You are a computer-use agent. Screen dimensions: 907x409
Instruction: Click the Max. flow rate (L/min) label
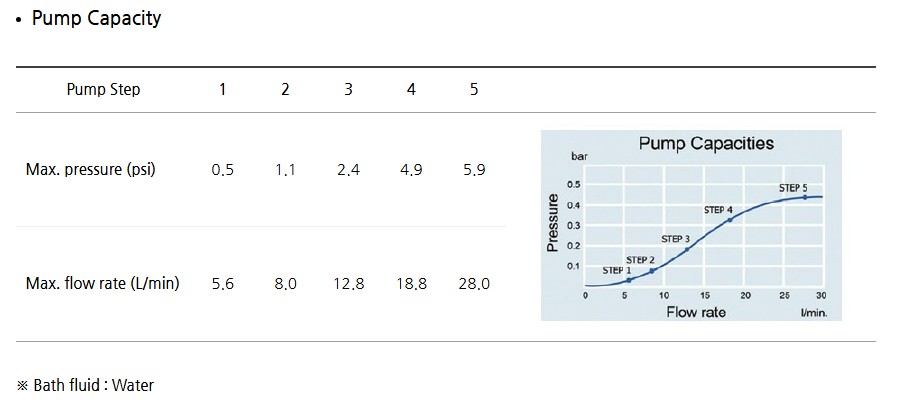coord(102,284)
